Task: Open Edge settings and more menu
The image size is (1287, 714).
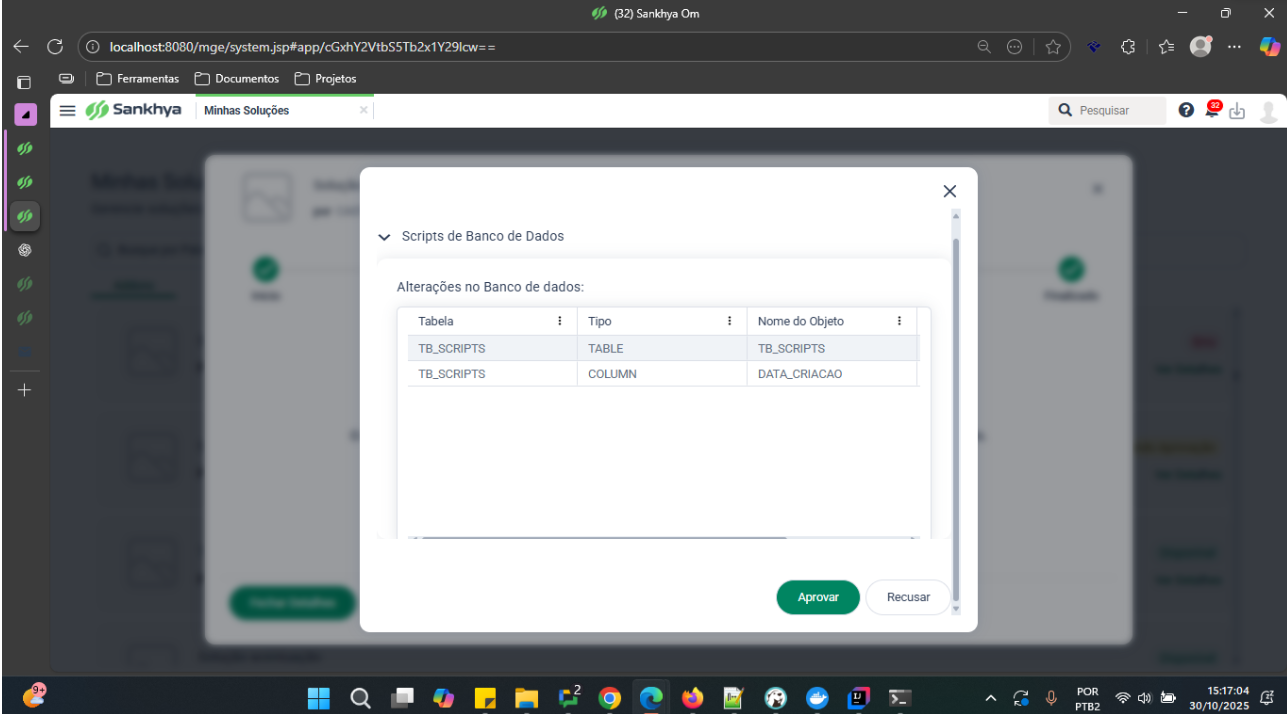Action: (x=1234, y=47)
